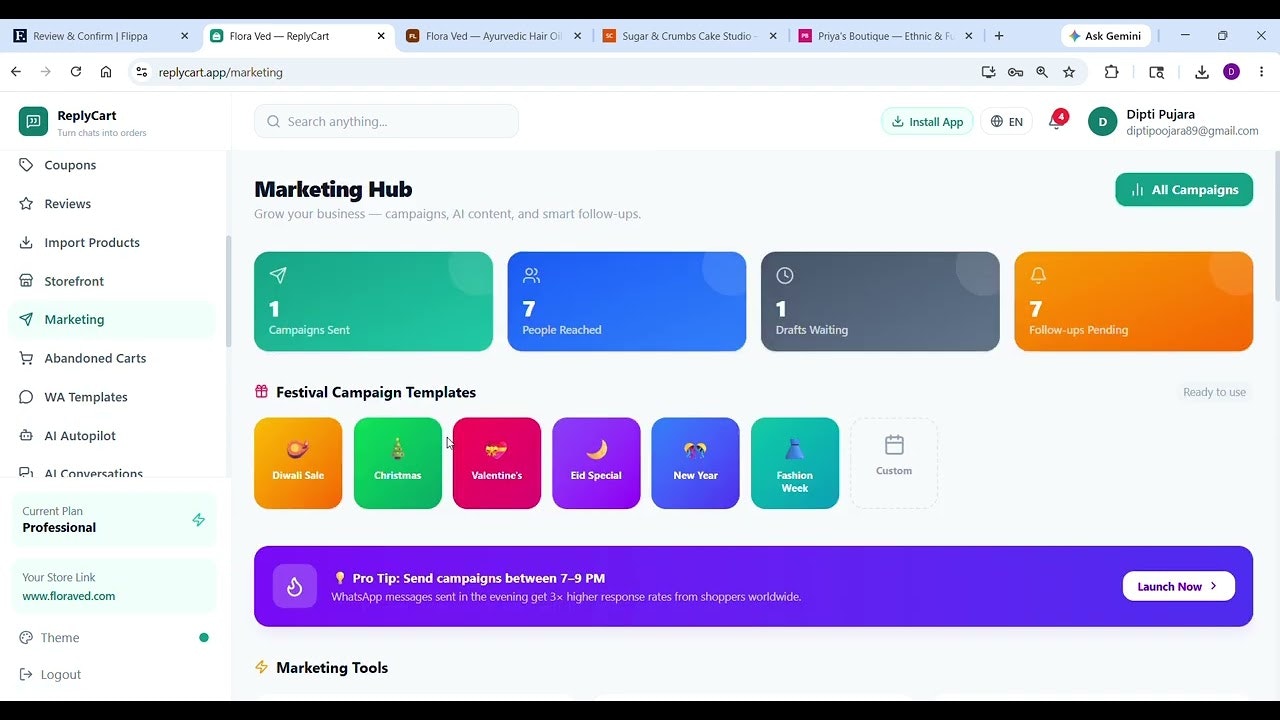Open Coupons from the sidebar
The width and height of the screenshot is (1280, 720).
[x=113, y=165]
